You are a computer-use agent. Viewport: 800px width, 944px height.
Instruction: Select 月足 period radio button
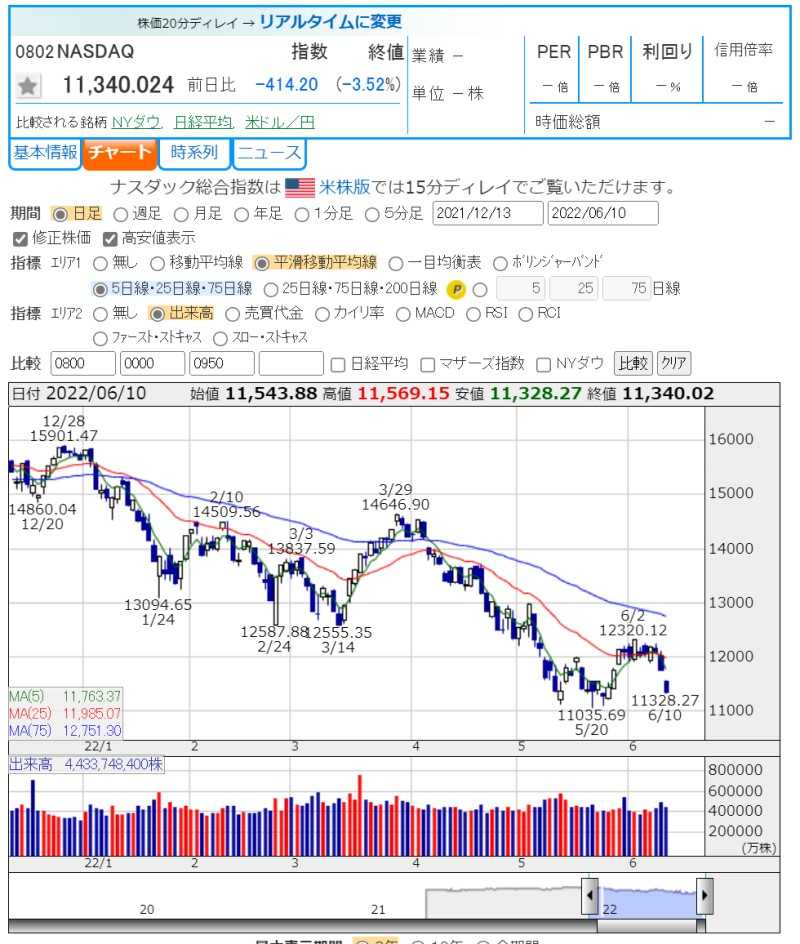(181, 214)
